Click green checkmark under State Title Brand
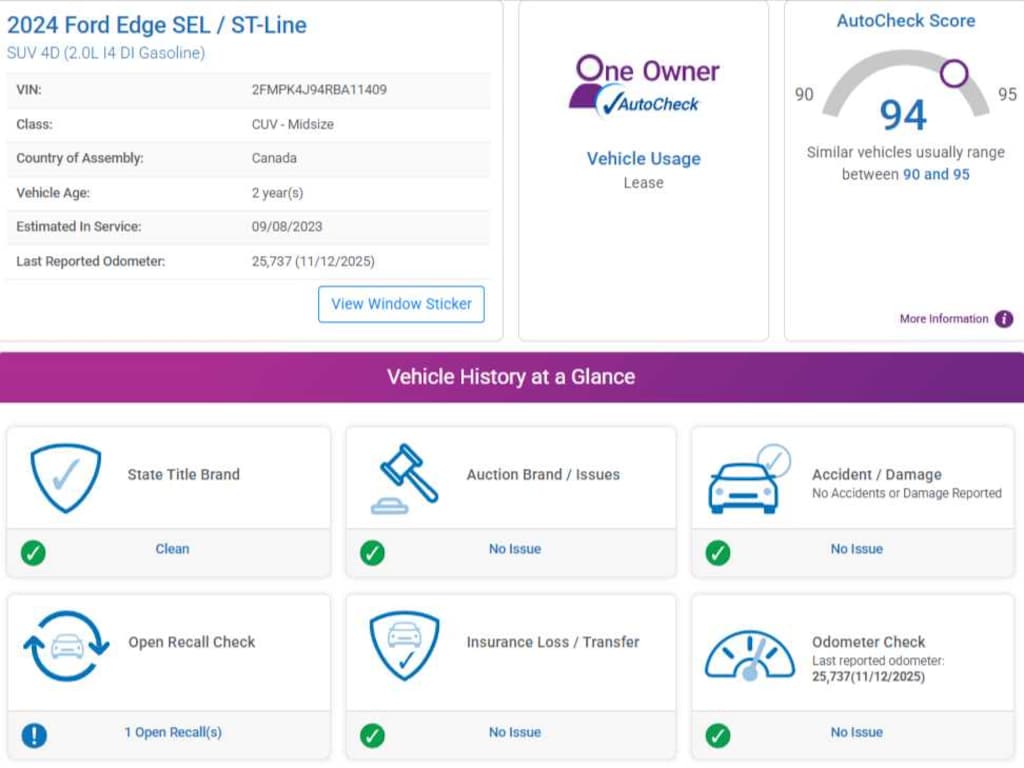This screenshot has height=768, width=1024. pos(33,552)
